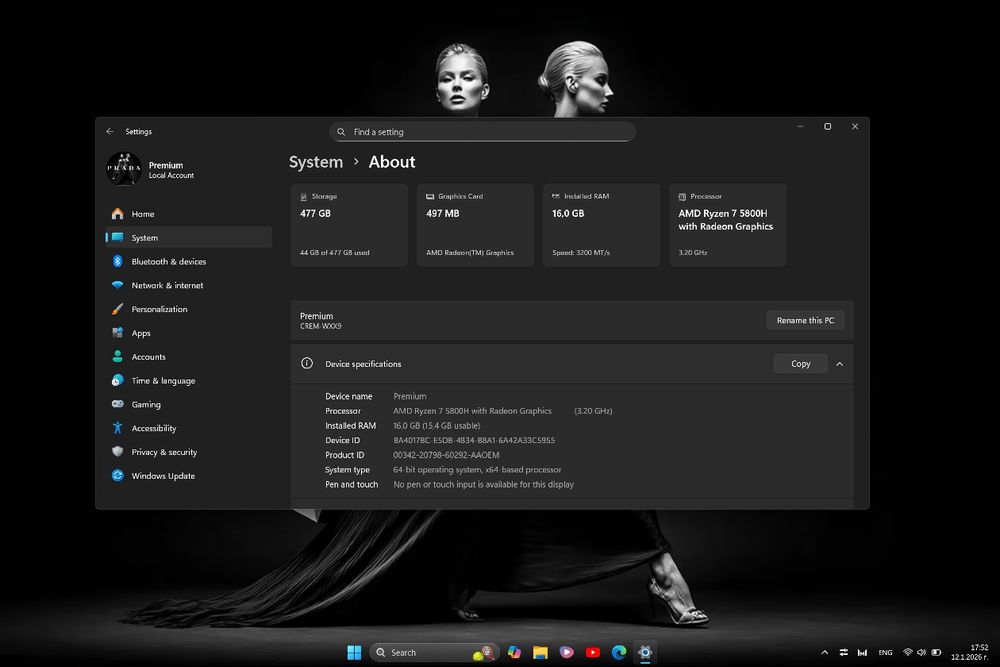Go to Network & internet settings
1000x667 pixels.
167,286
